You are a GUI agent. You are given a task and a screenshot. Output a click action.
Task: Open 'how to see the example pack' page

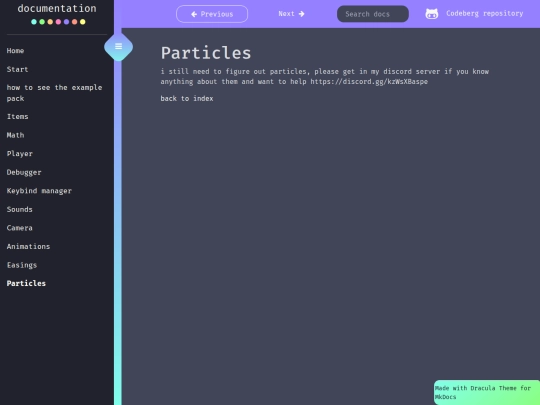tap(54, 93)
